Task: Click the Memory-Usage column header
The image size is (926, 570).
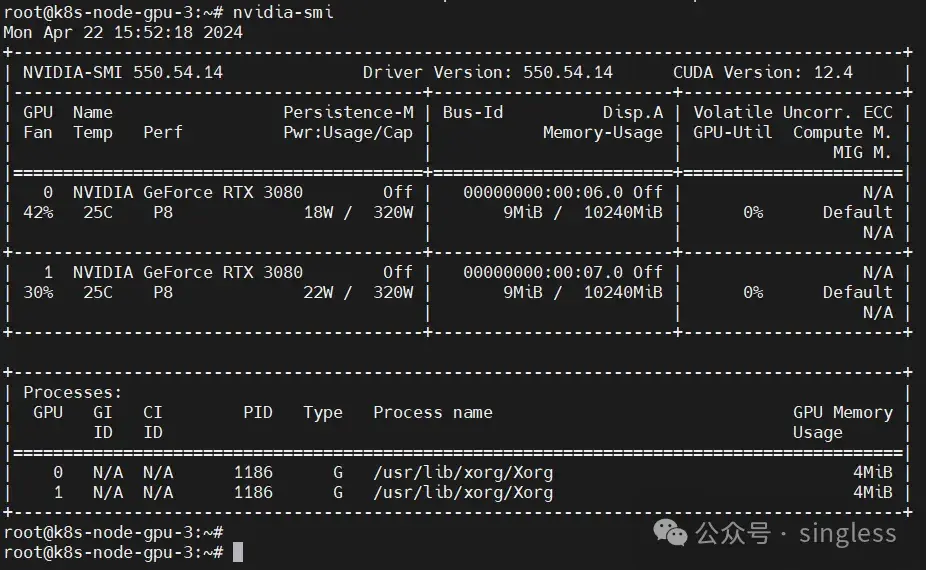Action: point(603,133)
